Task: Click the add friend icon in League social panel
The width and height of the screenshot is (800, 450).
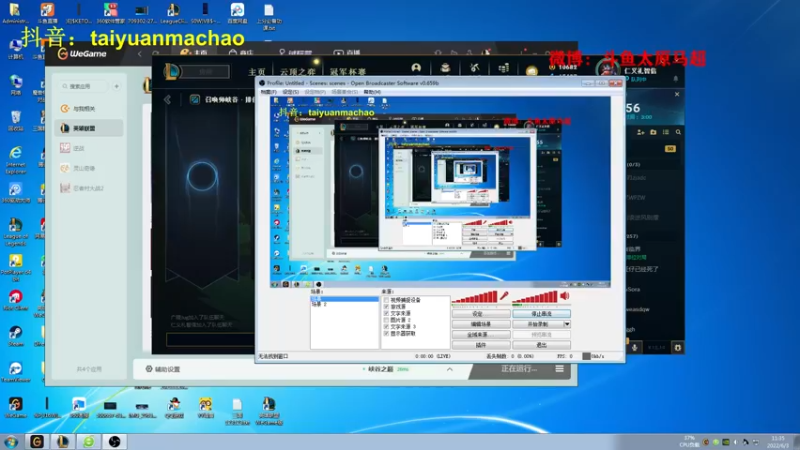Action: click(x=641, y=132)
